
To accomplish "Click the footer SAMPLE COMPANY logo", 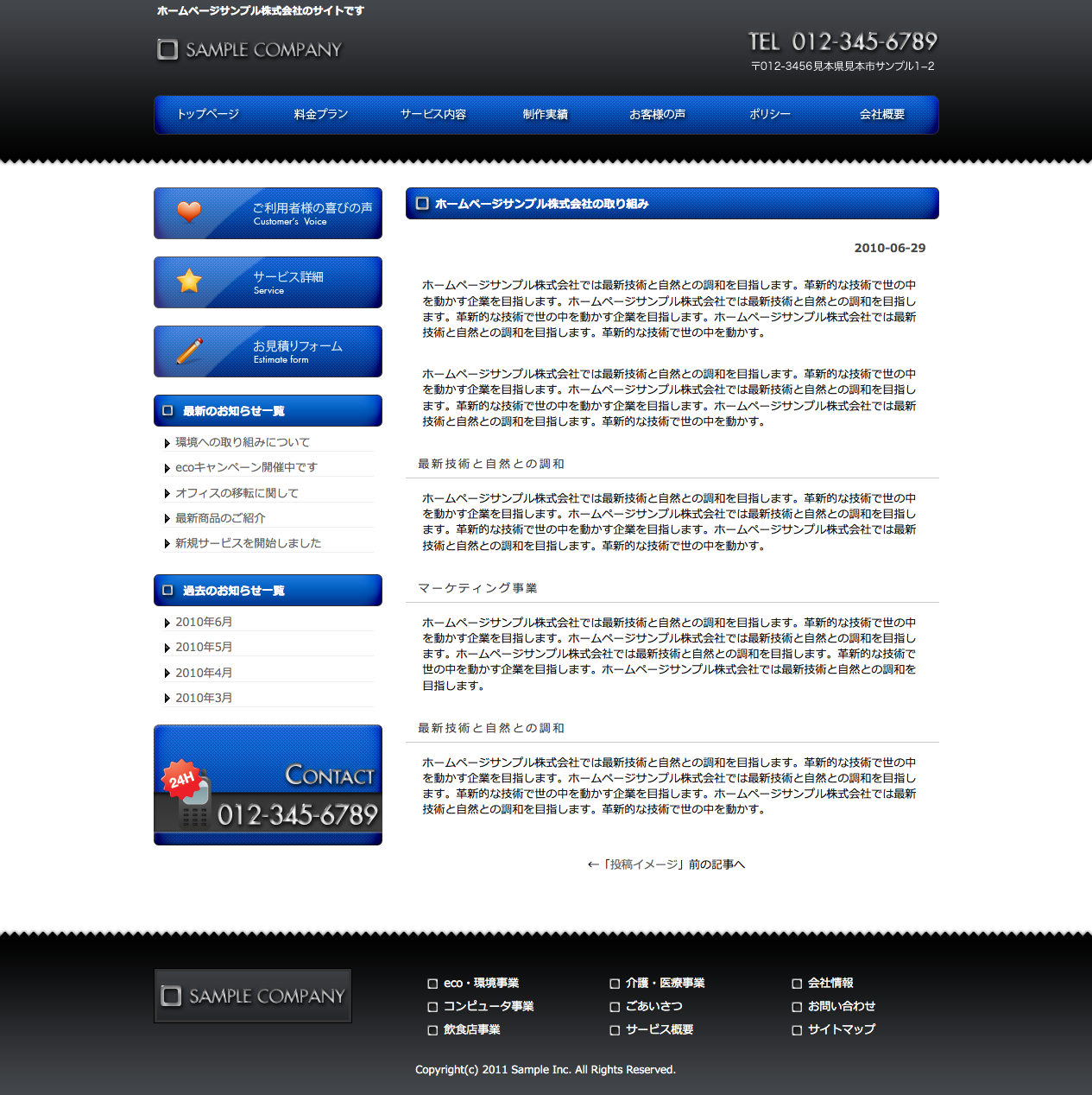I will pyautogui.click(x=253, y=996).
